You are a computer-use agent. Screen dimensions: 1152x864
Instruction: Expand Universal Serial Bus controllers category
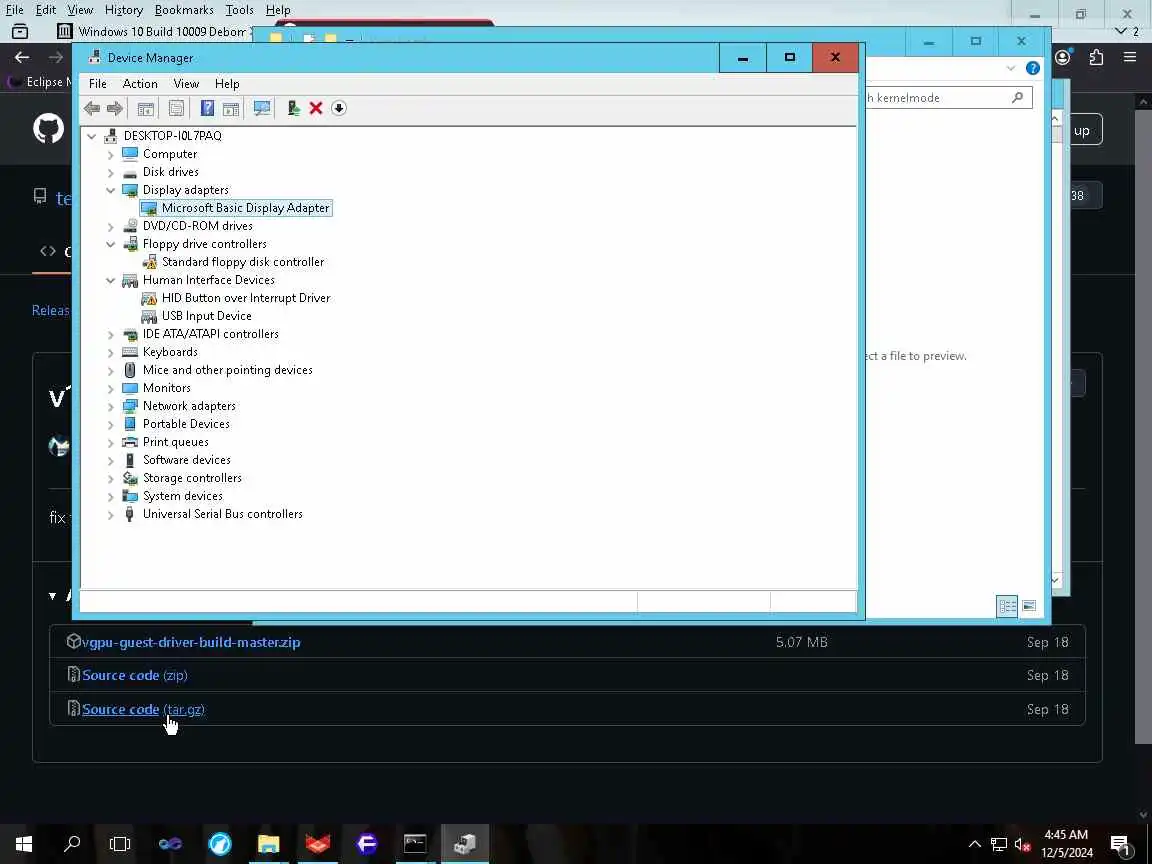110,514
